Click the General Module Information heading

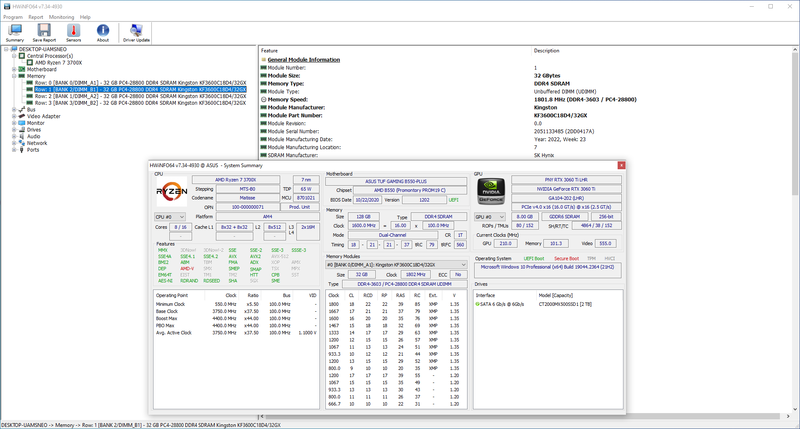click(x=304, y=60)
